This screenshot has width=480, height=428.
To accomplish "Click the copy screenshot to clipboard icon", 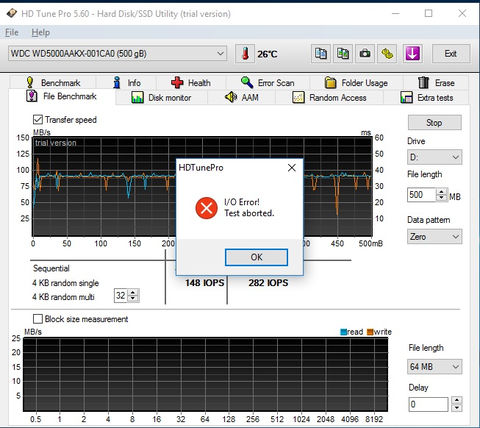I will click(x=343, y=54).
